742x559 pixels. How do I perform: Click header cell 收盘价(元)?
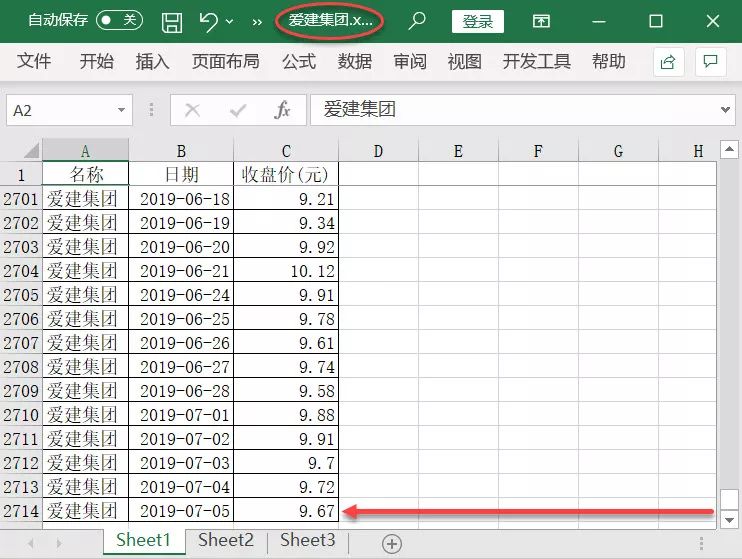coord(286,174)
